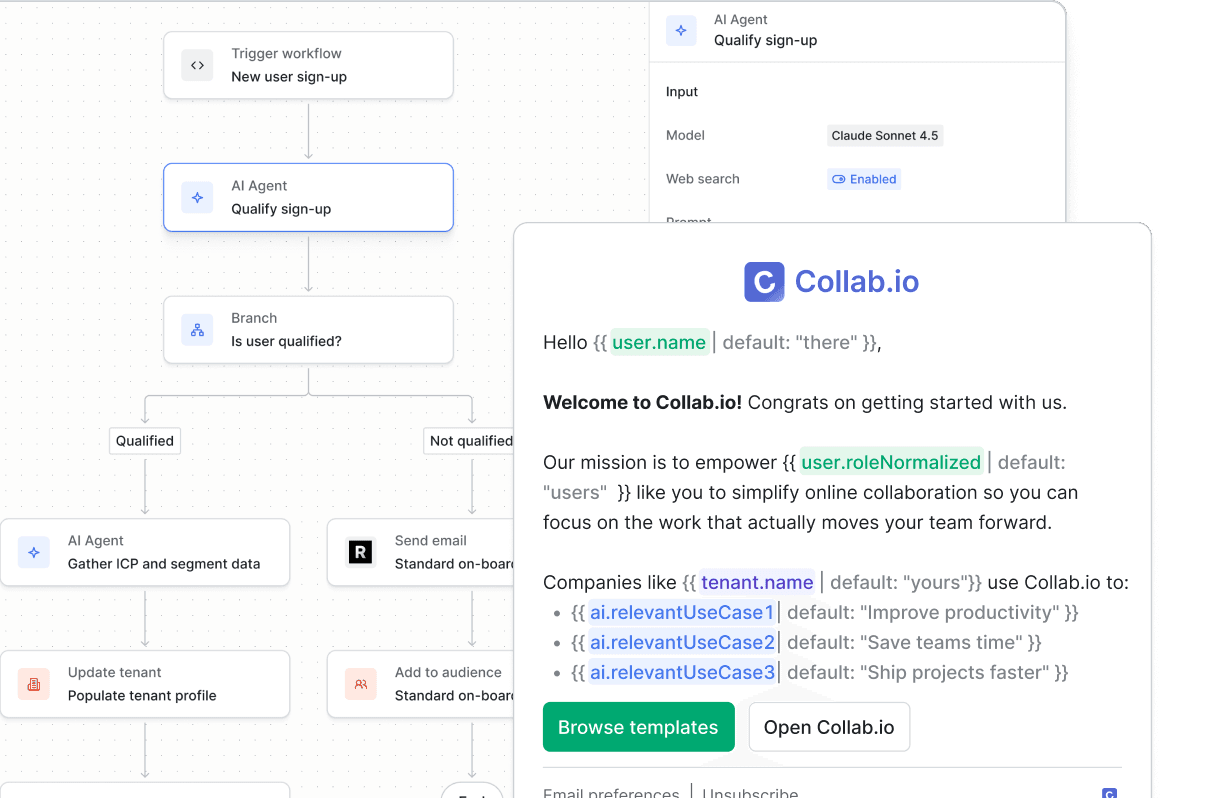Click the tenant.name variable tag
1216x798 pixels.
click(757, 582)
